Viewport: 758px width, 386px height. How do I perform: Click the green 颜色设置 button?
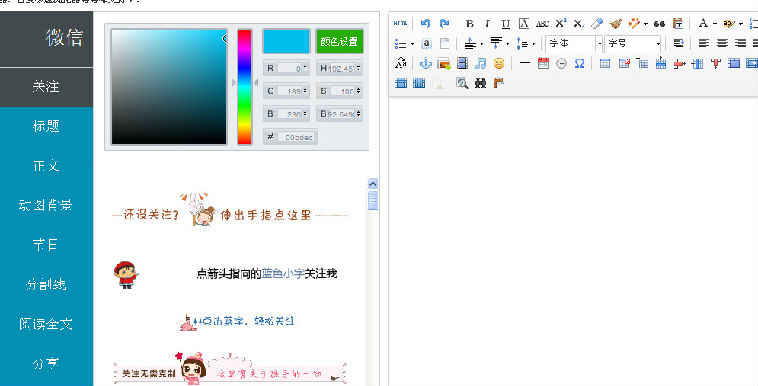[339, 41]
